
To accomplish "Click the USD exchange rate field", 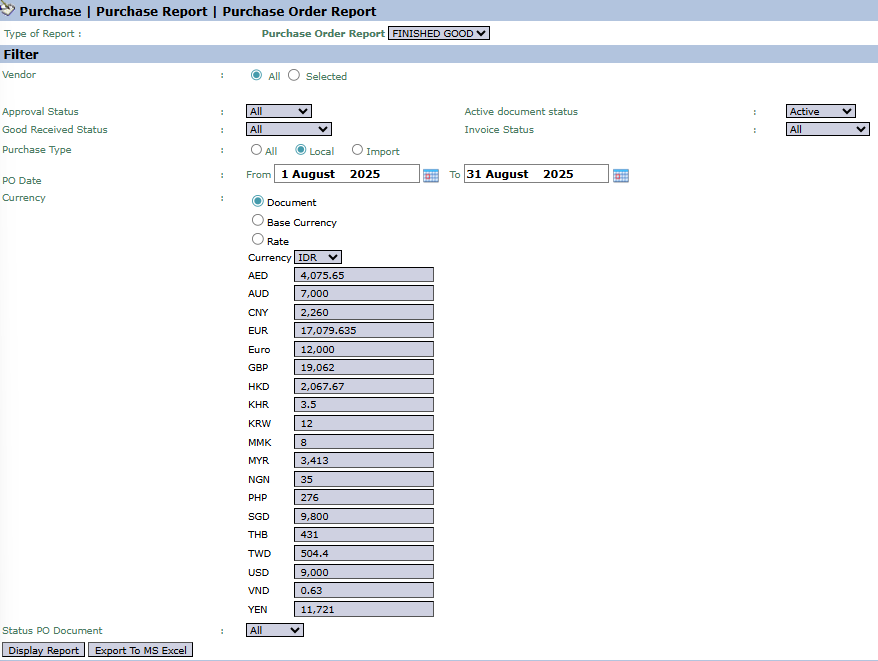I will coord(364,572).
